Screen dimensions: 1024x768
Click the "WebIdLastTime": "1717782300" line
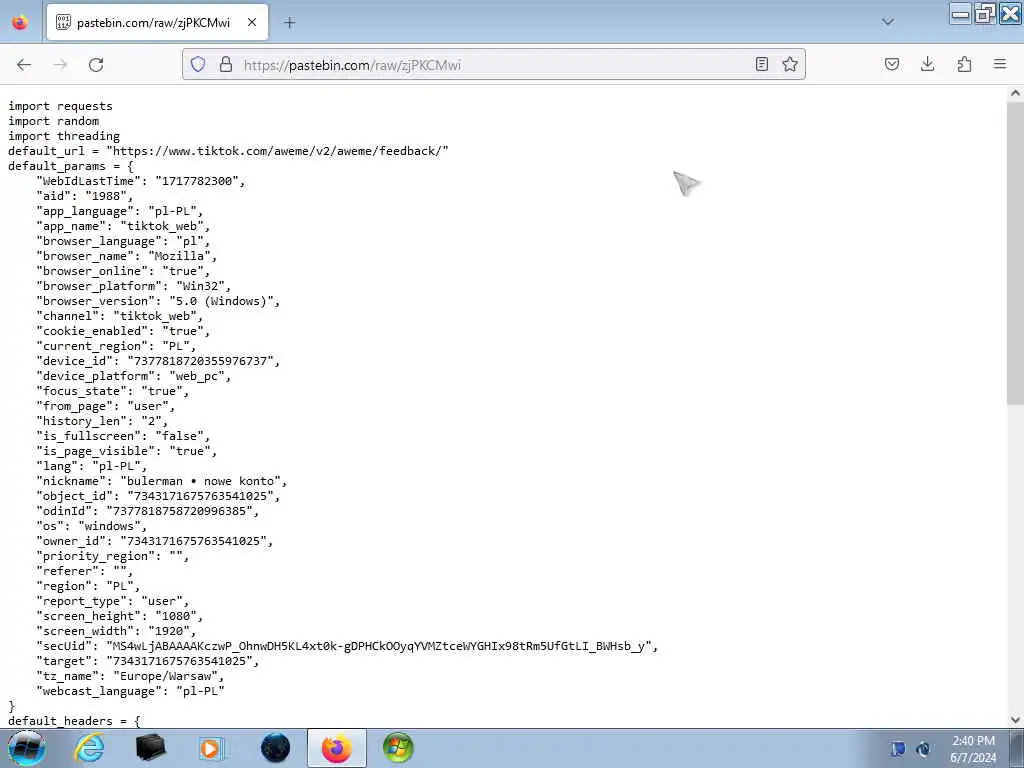click(x=141, y=181)
